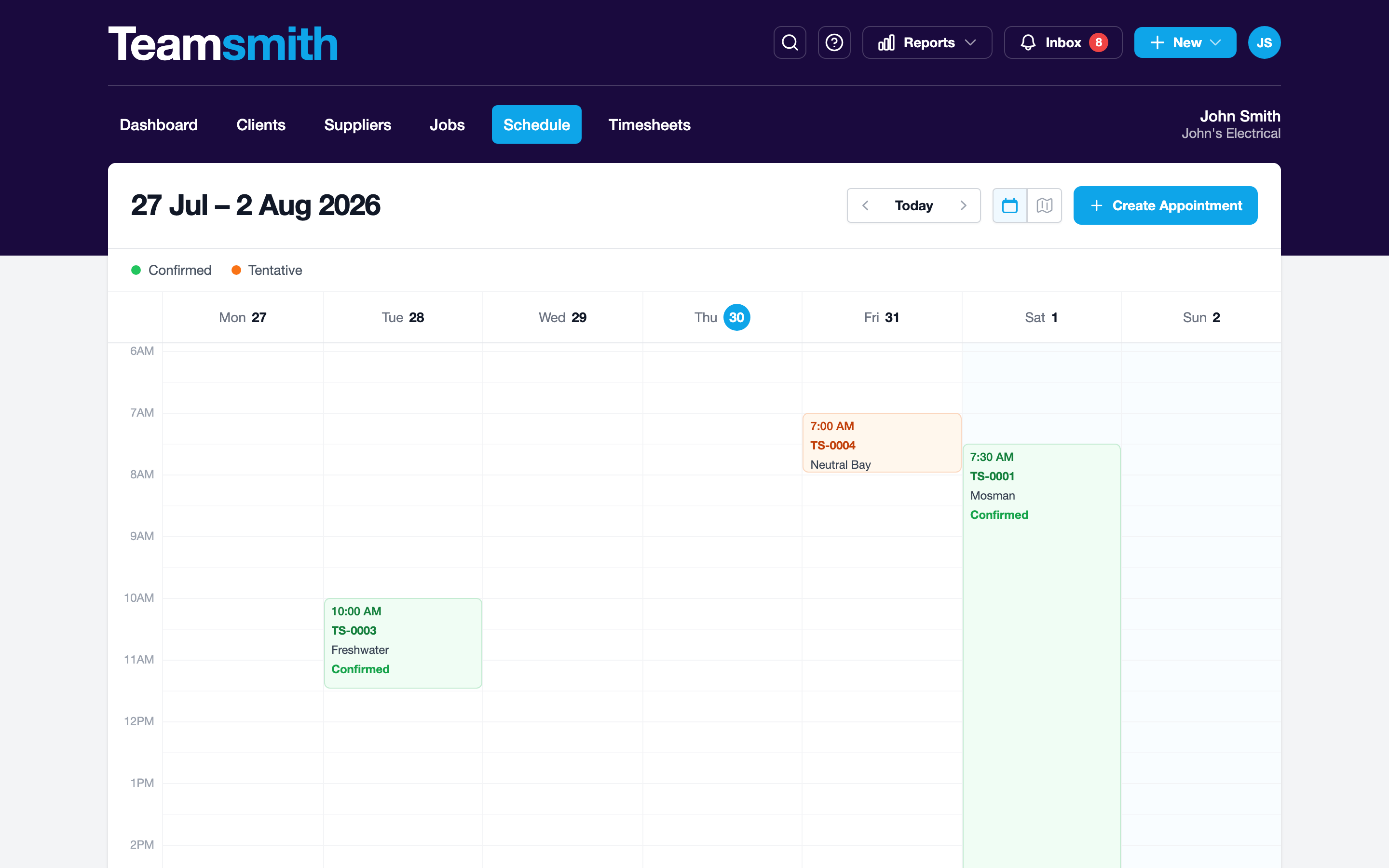Expand the New dropdown button
The width and height of the screenshot is (1389, 868).
point(1185,42)
